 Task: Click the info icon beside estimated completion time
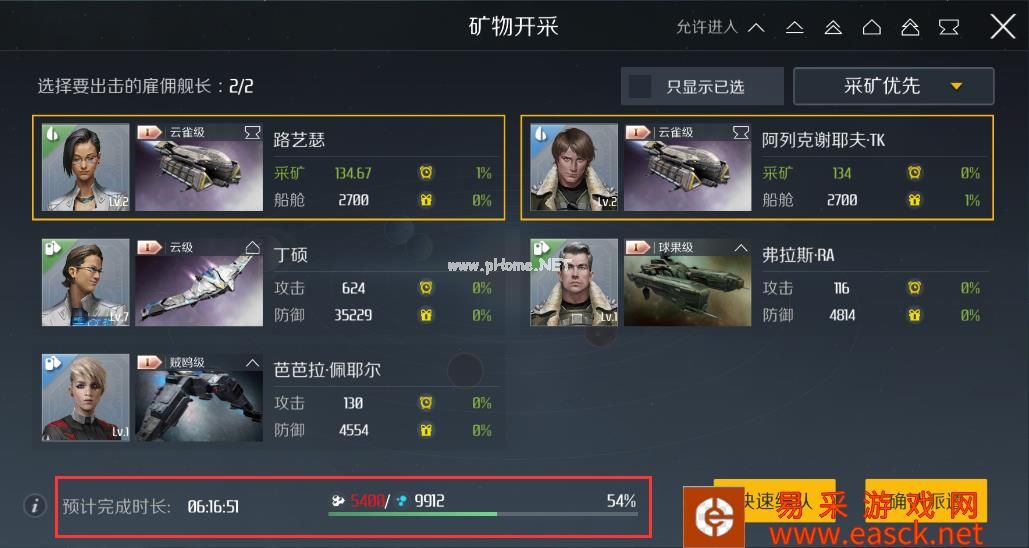35,506
